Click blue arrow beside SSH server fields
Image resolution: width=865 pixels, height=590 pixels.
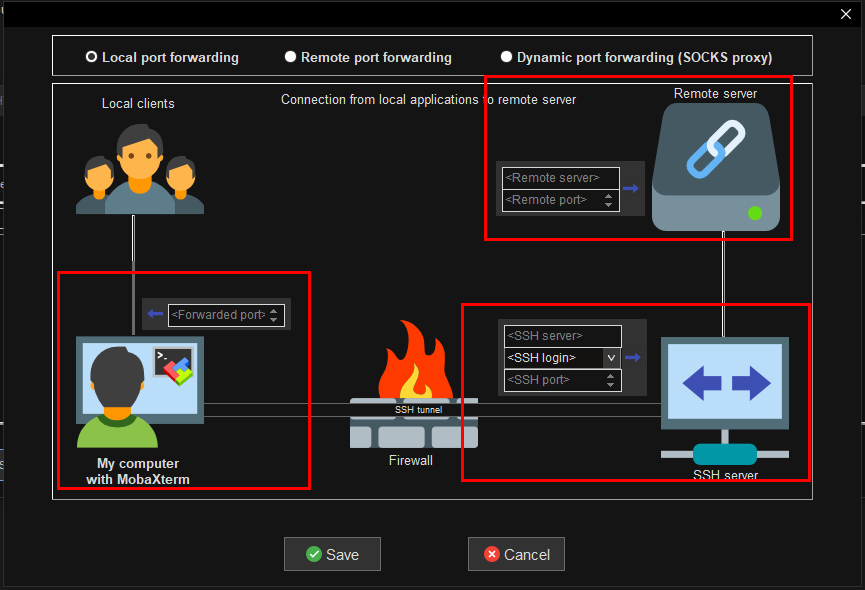(633, 358)
